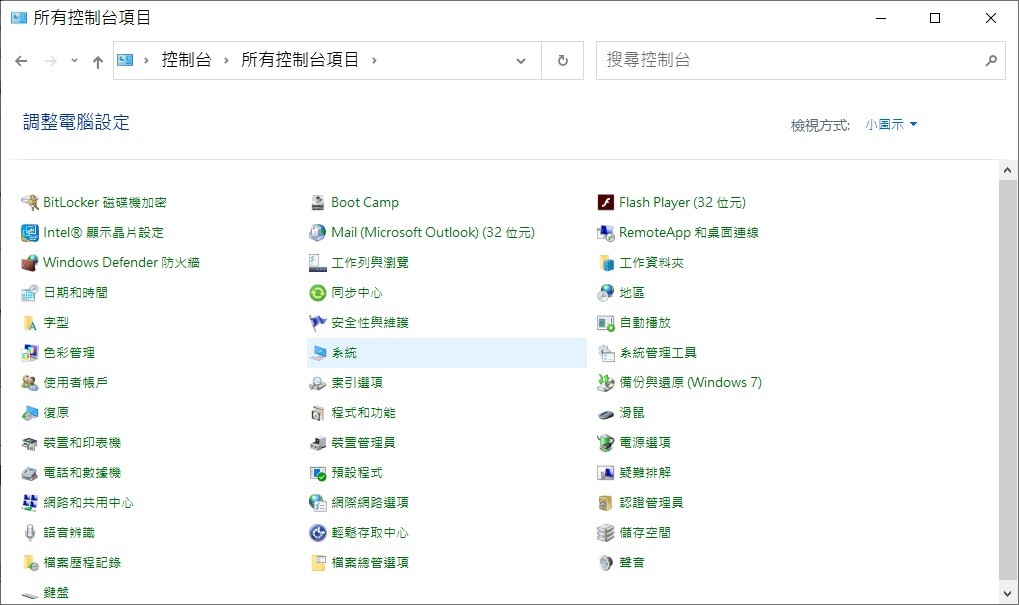The width and height of the screenshot is (1019, 605).
Task: Click the 索引選項 icon
Action: point(318,383)
